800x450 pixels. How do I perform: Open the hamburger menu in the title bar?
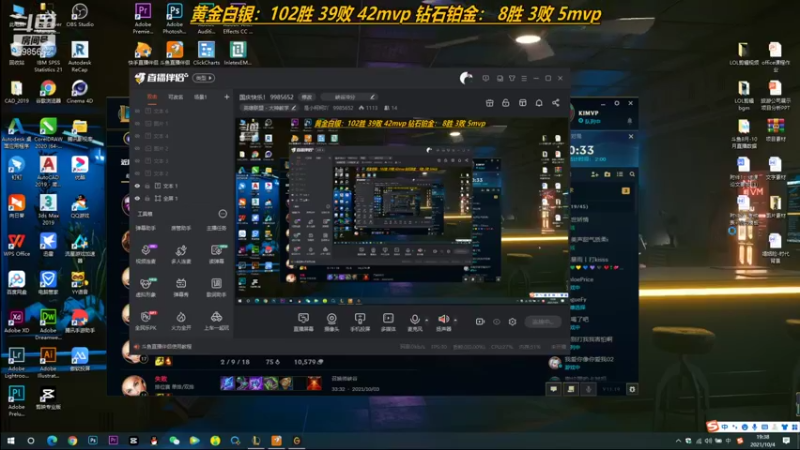coord(524,79)
